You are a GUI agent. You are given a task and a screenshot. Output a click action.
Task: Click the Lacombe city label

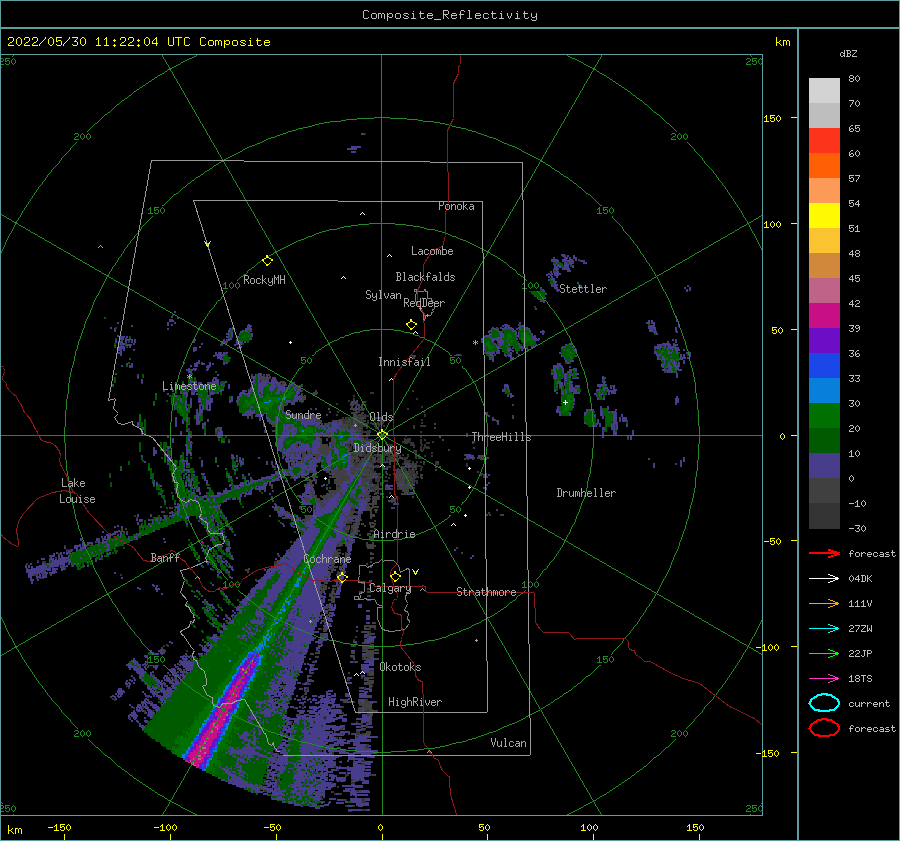click(432, 251)
